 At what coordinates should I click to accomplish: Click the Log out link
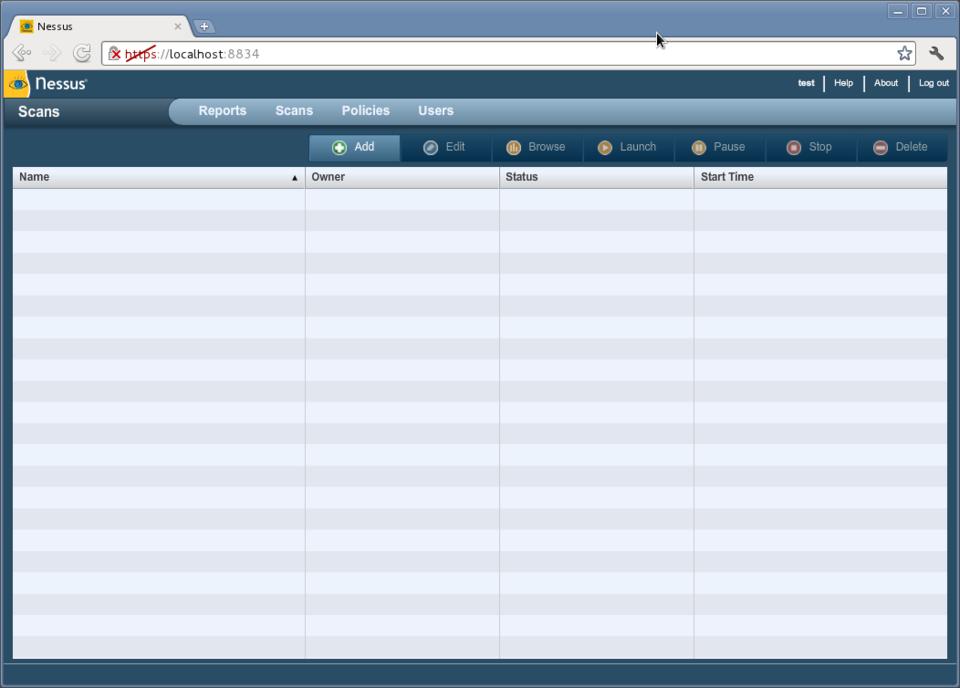click(x=933, y=83)
